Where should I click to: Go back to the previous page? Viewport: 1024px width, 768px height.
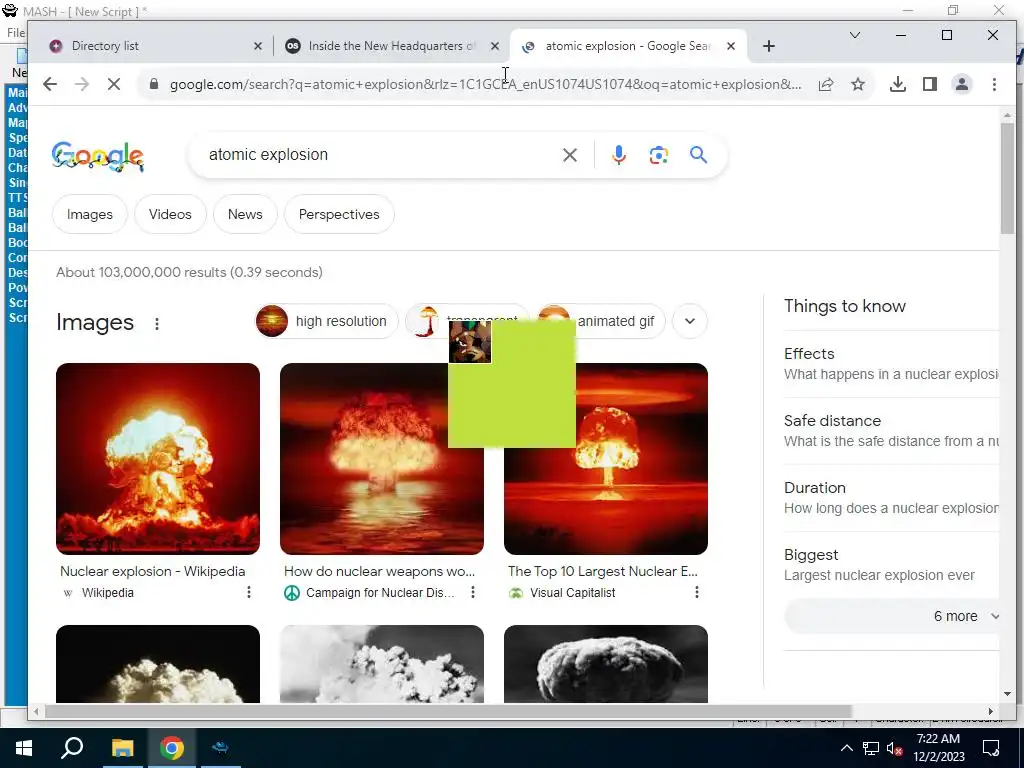50,84
